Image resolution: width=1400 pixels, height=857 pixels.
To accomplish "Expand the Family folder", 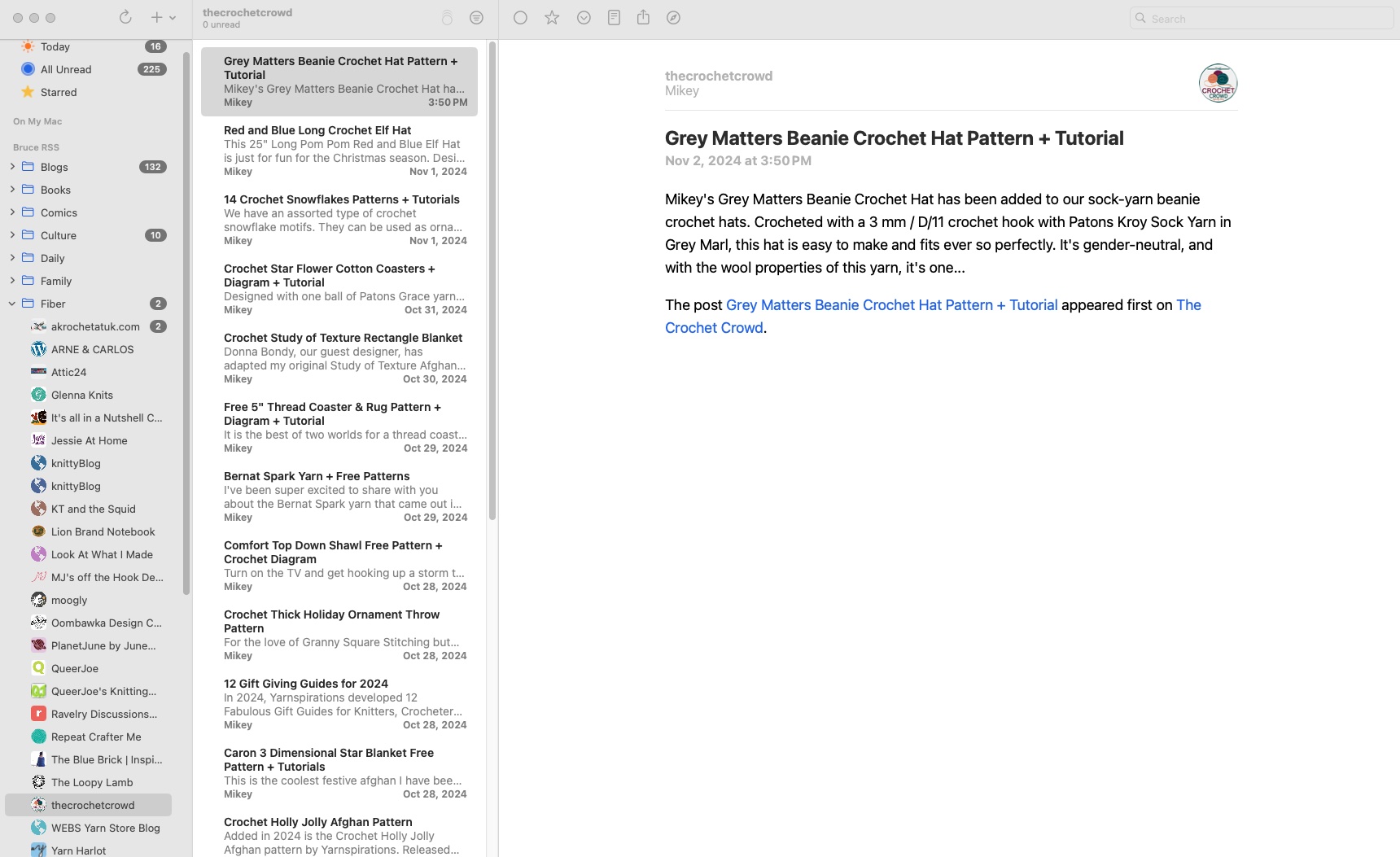I will 12,281.
